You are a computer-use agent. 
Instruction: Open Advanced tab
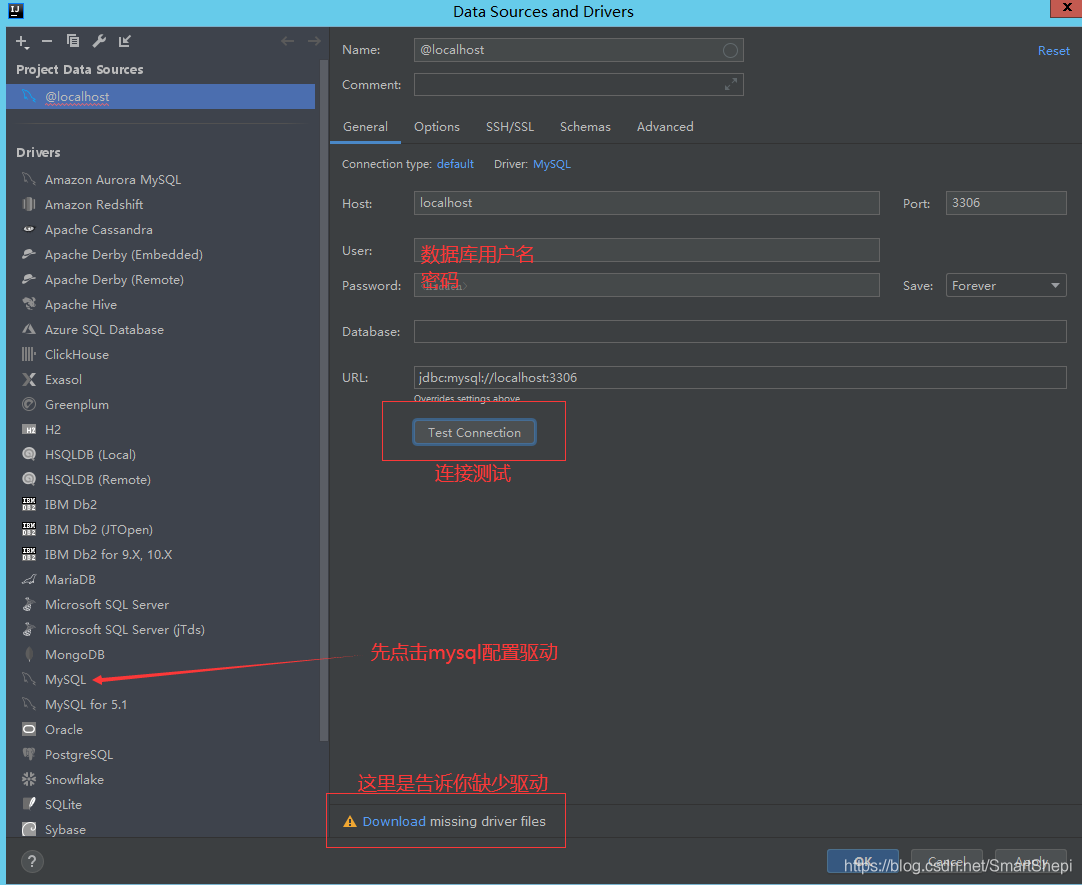pos(665,127)
